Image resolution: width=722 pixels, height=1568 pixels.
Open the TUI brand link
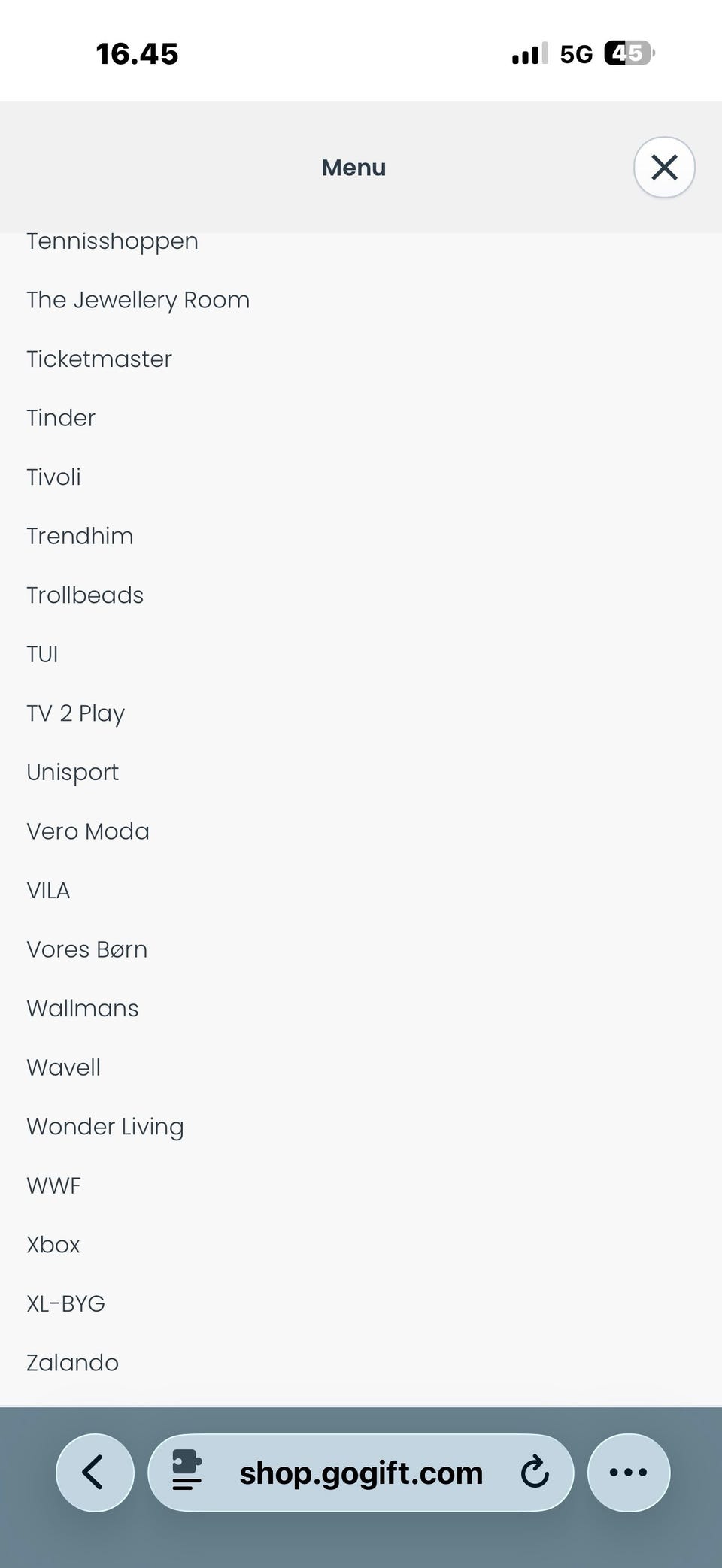42,654
